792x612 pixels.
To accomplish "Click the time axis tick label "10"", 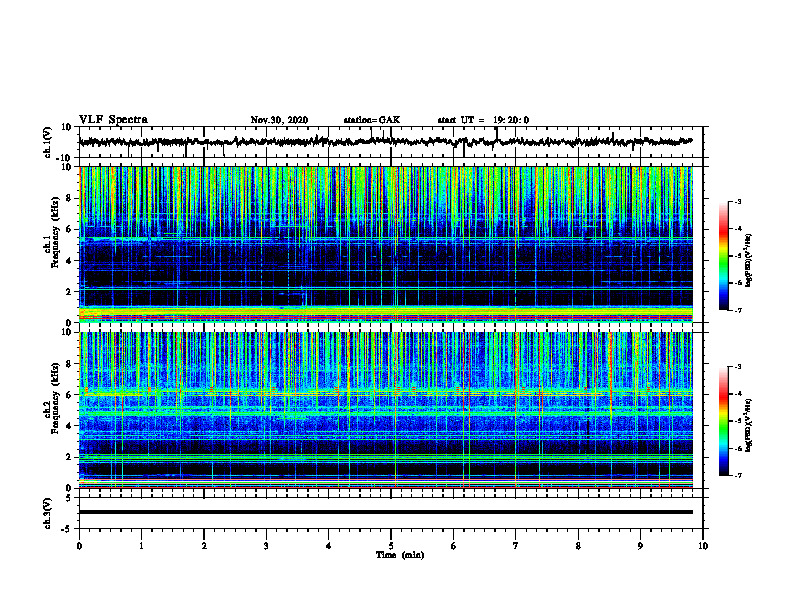I will pos(703,546).
